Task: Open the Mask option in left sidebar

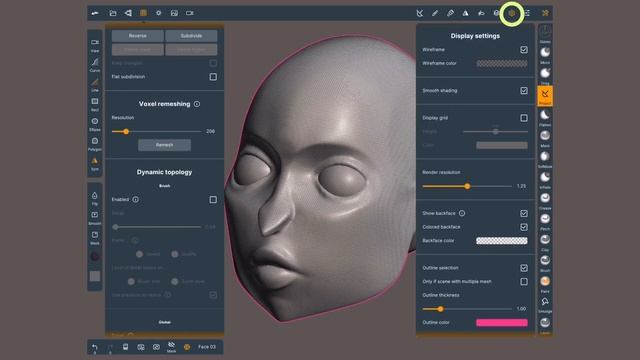Action: (x=95, y=238)
